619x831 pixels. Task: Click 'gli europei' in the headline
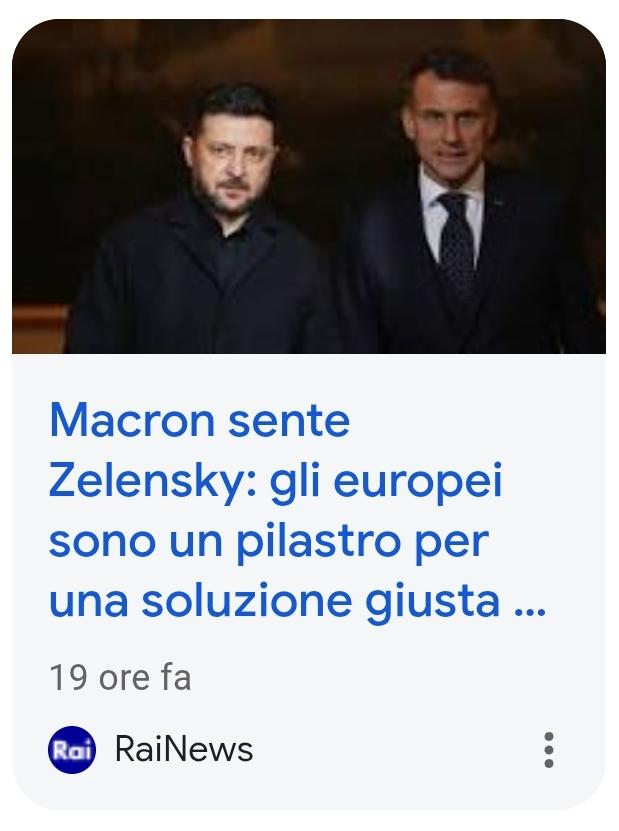click(x=386, y=481)
